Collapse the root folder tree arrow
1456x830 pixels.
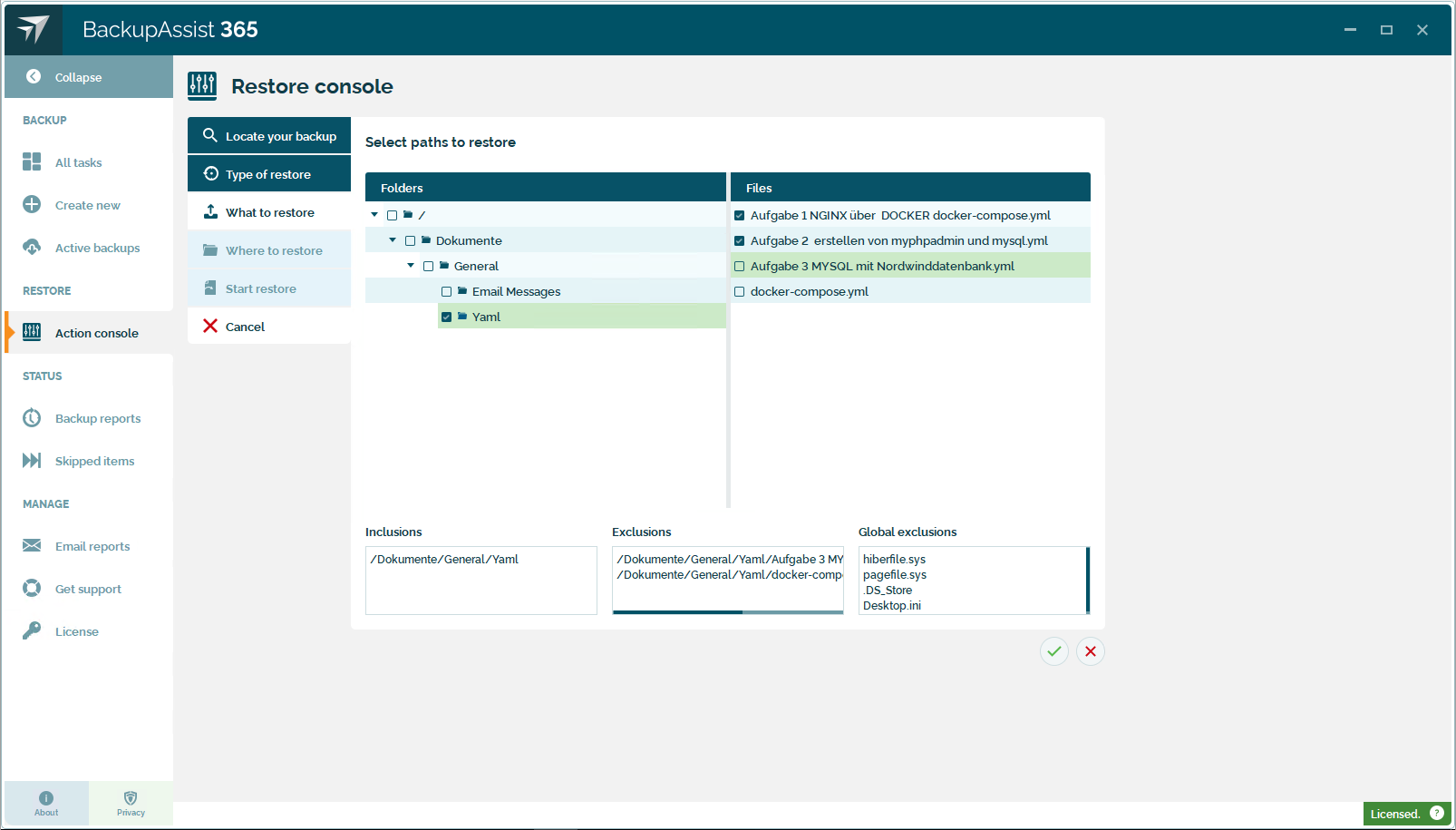[x=374, y=215]
